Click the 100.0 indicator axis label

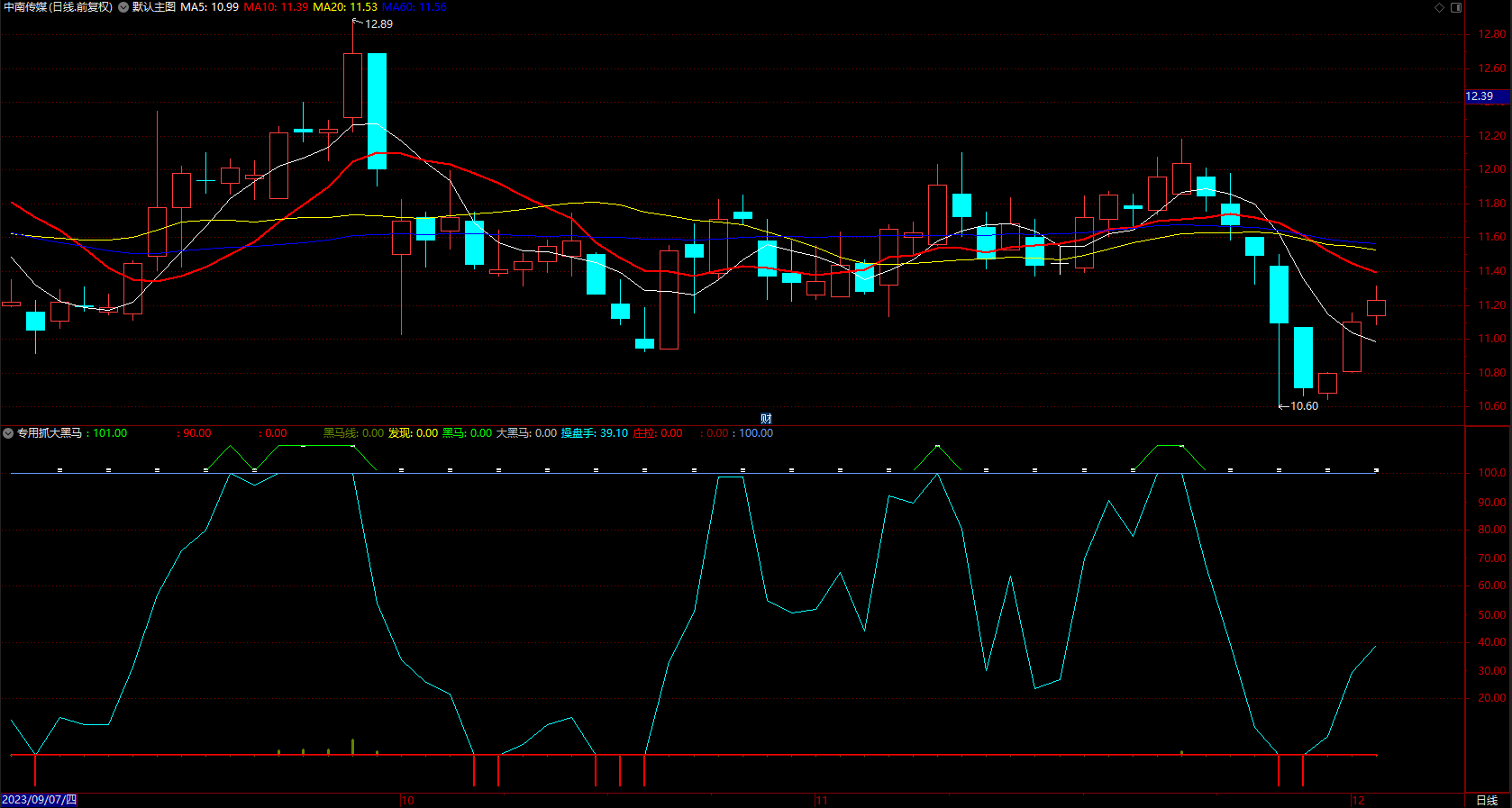1492,473
